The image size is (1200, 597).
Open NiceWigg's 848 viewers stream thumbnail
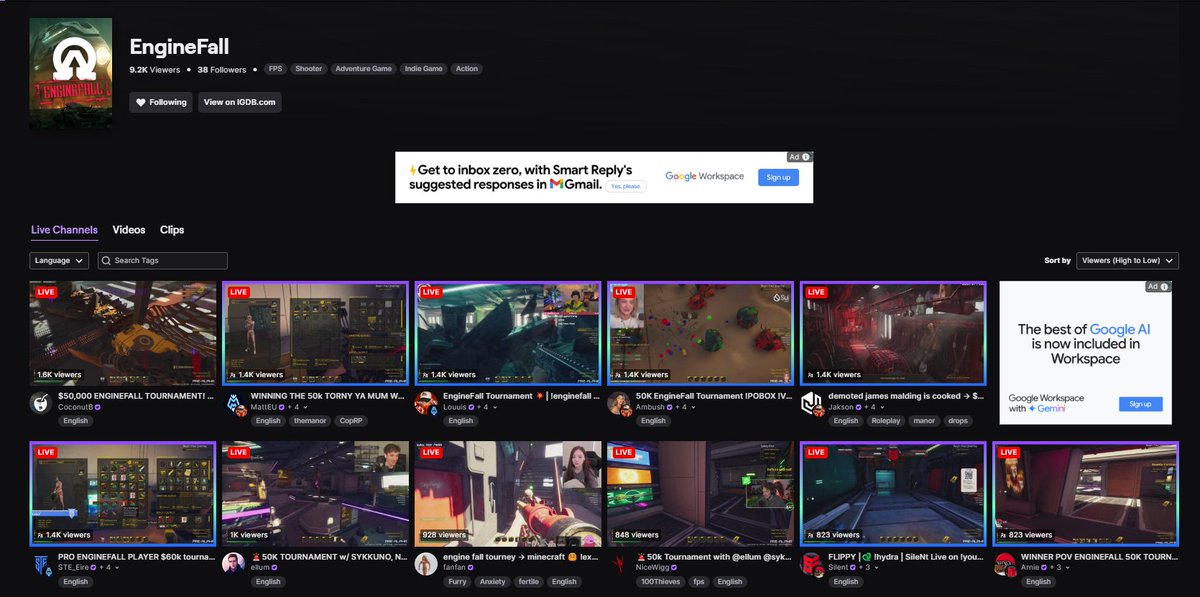[x=701, y=493]
